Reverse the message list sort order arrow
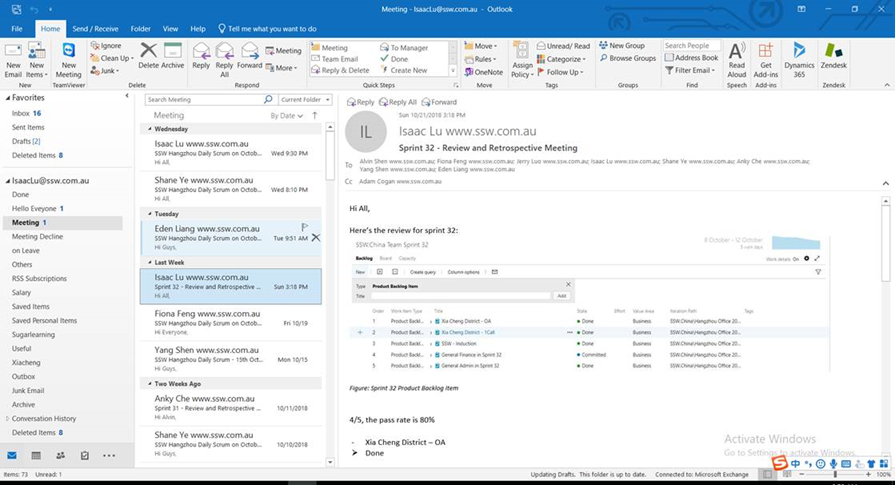The image size is (895, 485). click(316, 115)
